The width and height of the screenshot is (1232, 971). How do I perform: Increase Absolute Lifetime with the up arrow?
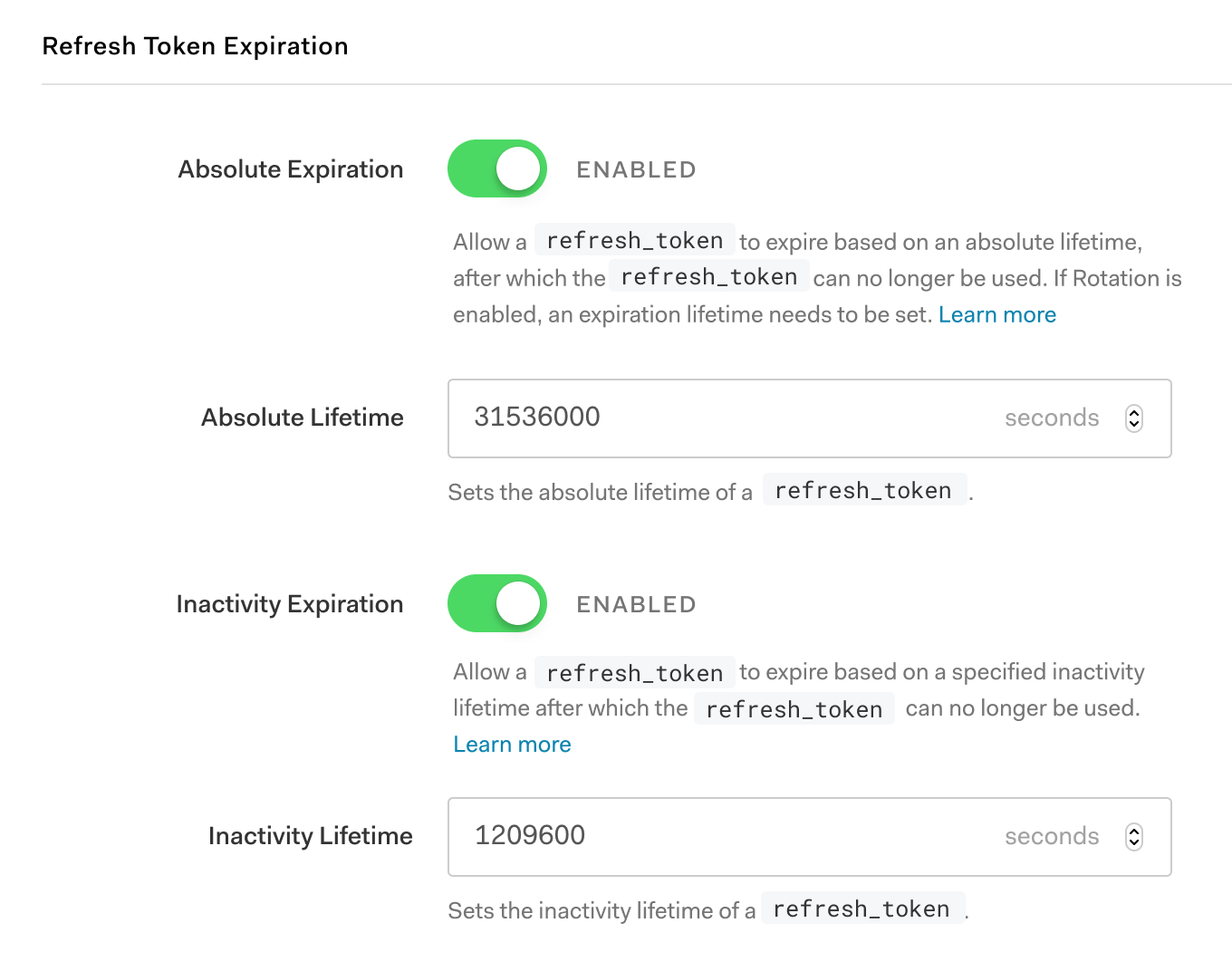point(1134,412)
